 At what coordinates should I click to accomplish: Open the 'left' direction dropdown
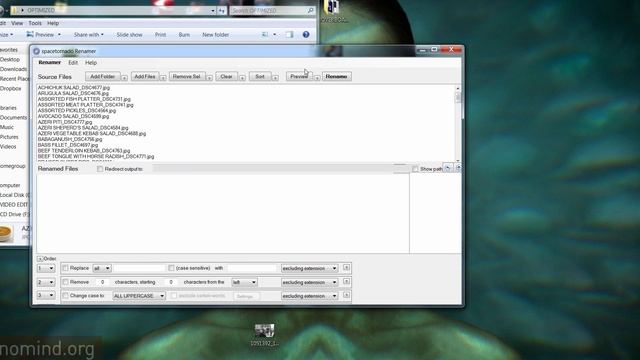(x=244, y=282)
